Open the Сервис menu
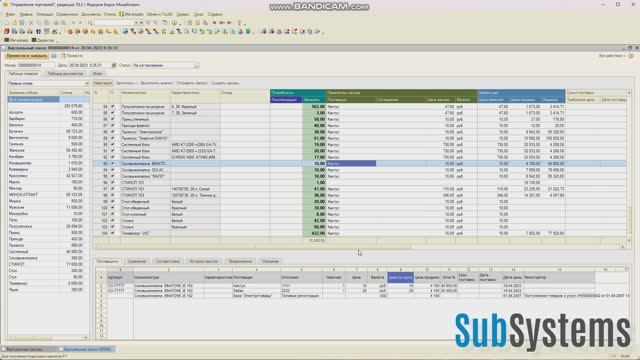 [x=182, y=14]
